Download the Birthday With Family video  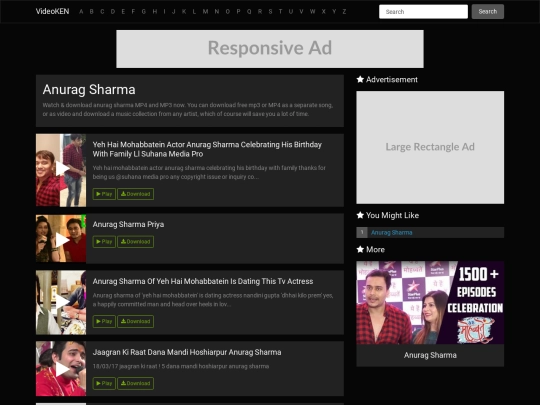[135, 194]
